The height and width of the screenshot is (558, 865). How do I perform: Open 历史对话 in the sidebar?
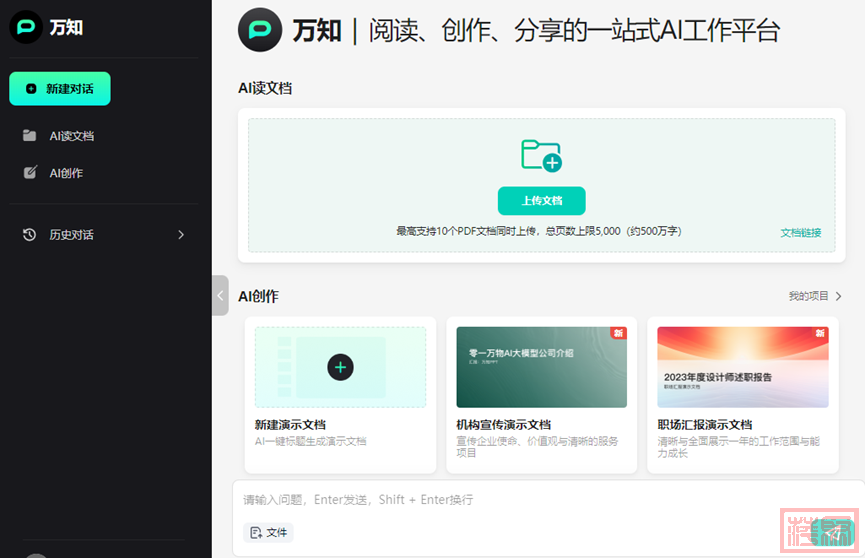(72, 235)
